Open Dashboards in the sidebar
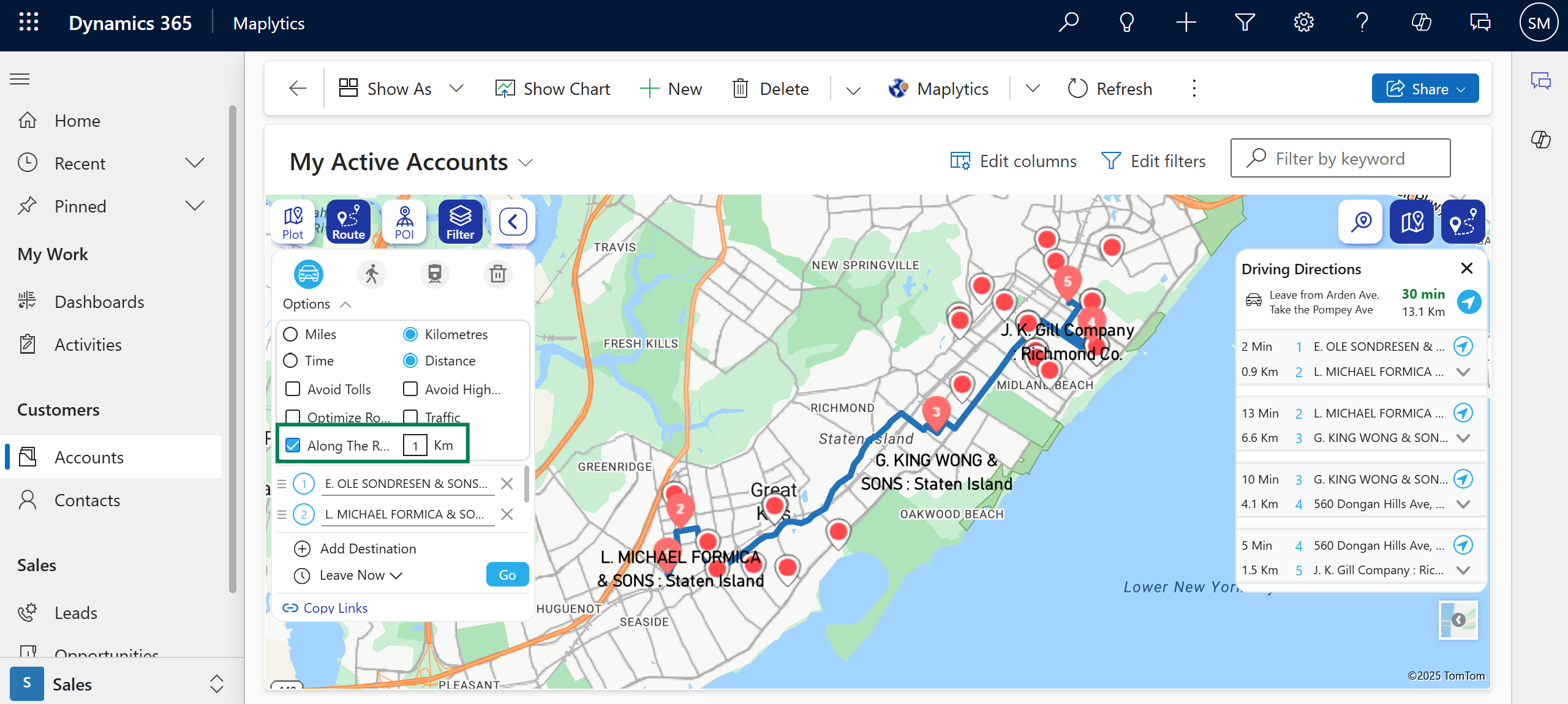 [x=99, y=302]
